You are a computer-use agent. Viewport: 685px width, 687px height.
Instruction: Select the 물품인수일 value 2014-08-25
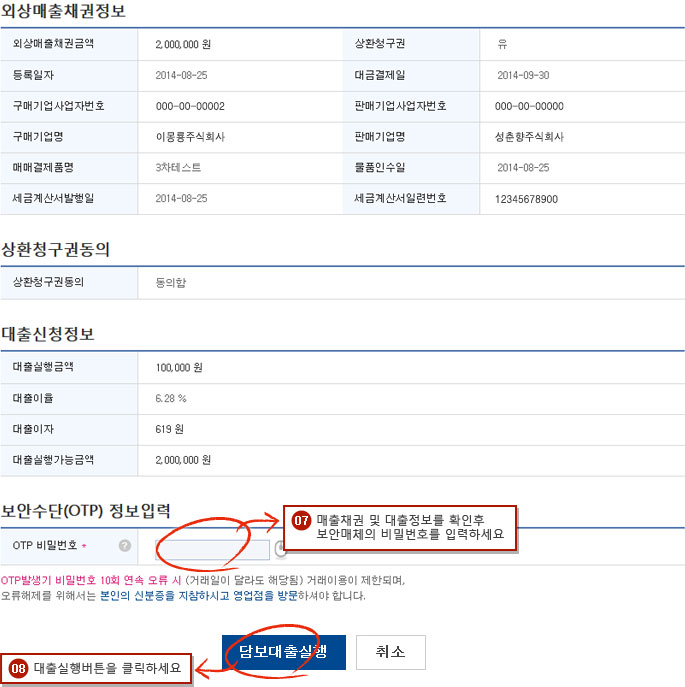click(x=523, y=167)
